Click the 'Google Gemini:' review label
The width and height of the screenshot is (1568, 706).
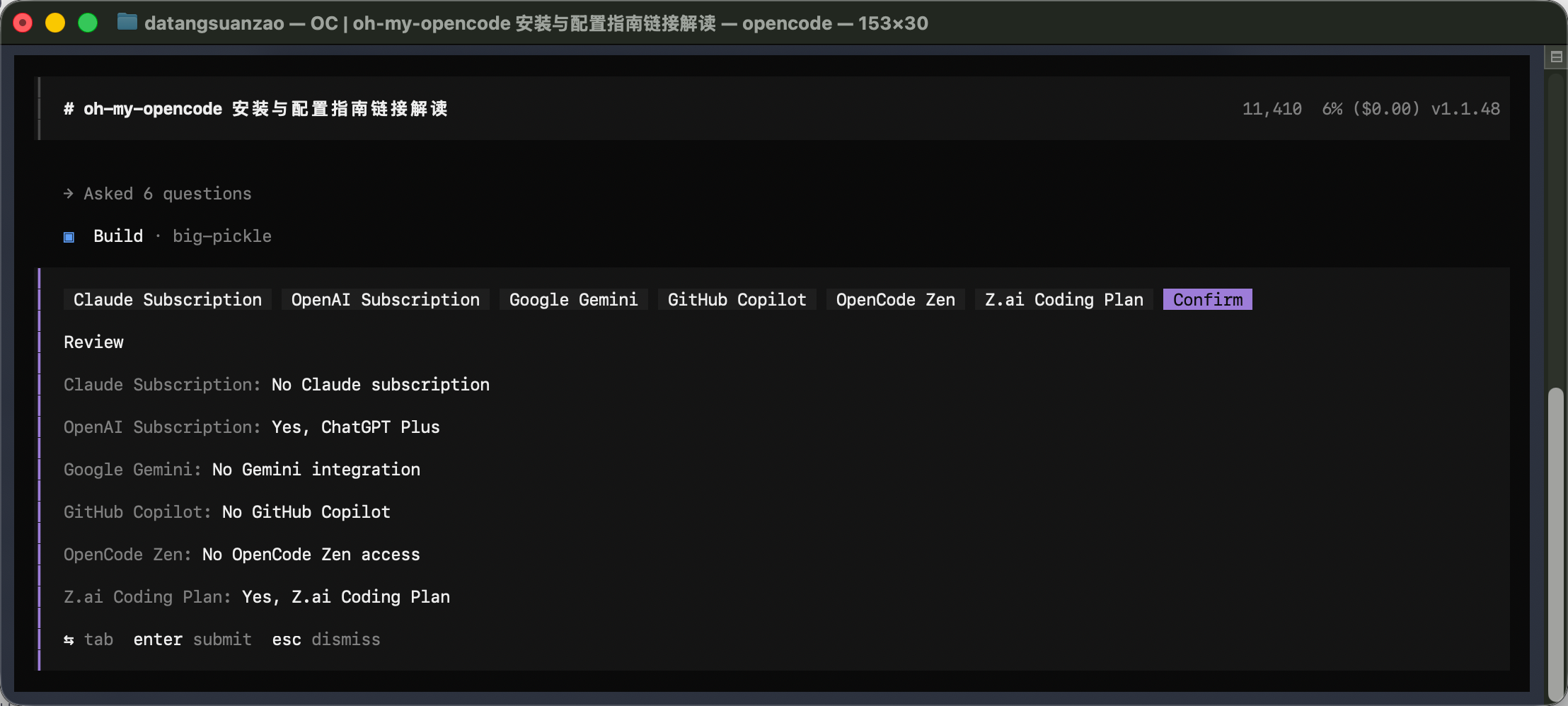(x=133, y=469)
